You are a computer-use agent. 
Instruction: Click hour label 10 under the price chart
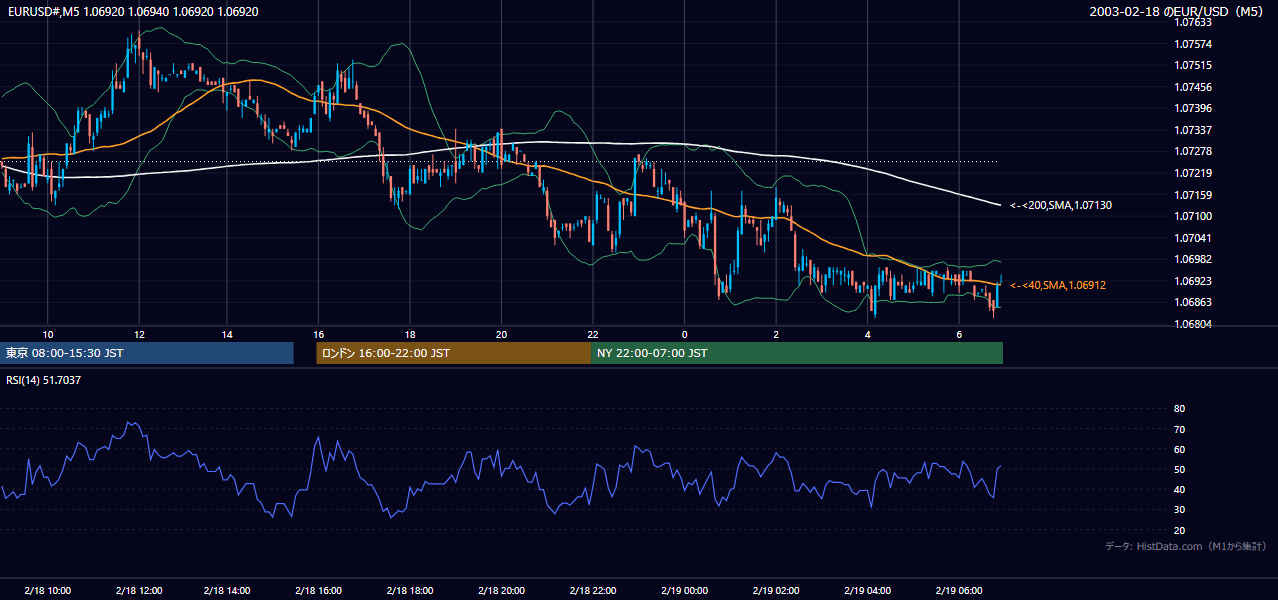47,334
